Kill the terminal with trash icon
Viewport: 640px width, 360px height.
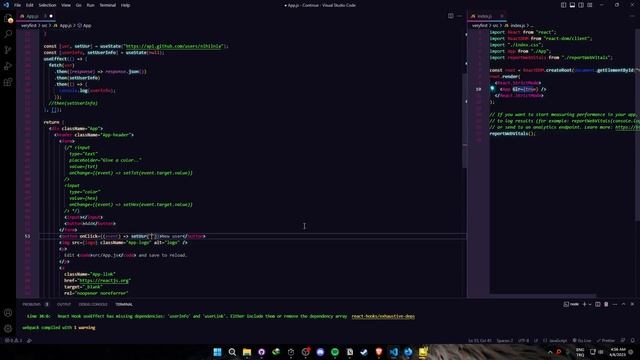(x=606, y=304)
